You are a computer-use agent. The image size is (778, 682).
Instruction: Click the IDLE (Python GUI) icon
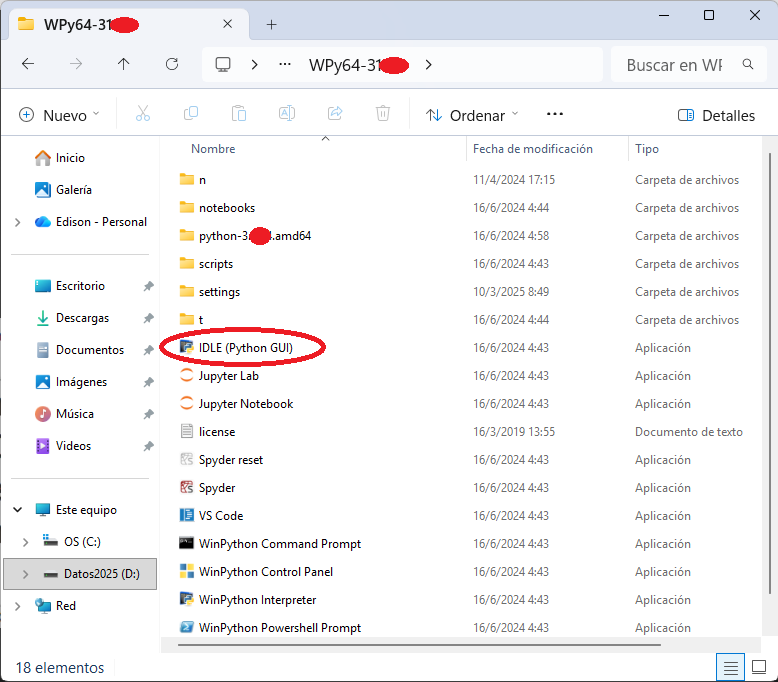pos(186,348)
